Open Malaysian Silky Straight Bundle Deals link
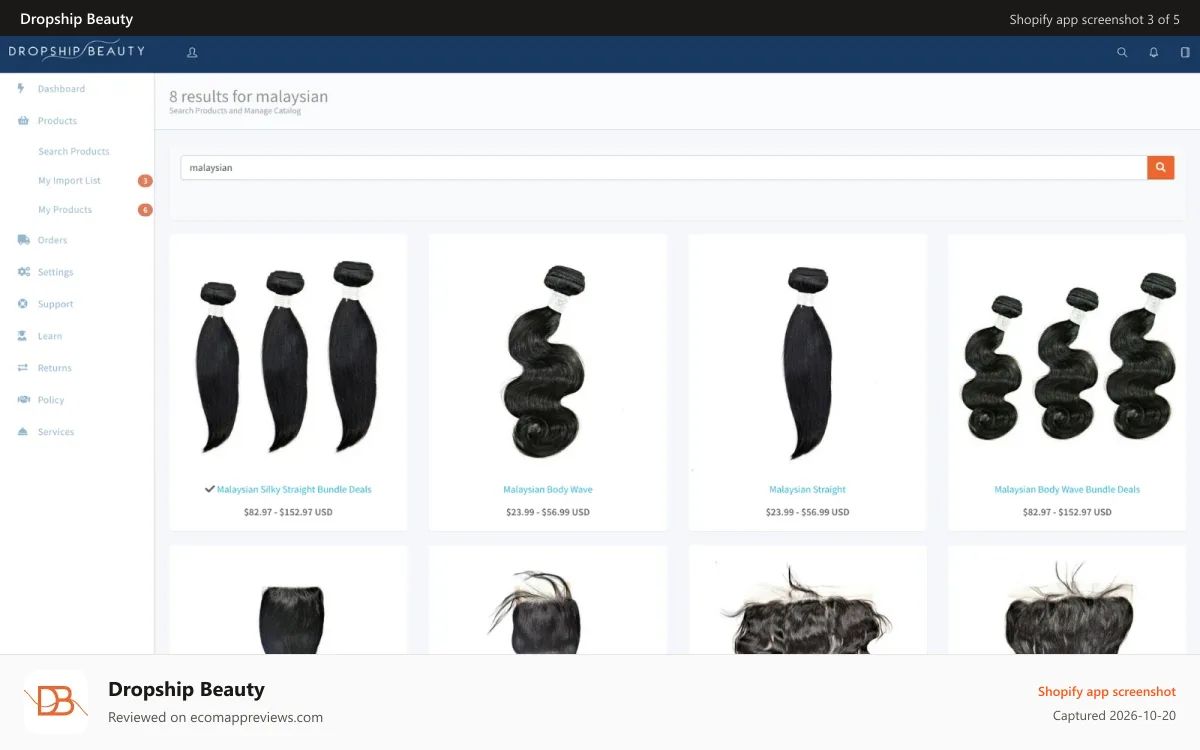The image size is (1200, 750). tap(294, 490)
